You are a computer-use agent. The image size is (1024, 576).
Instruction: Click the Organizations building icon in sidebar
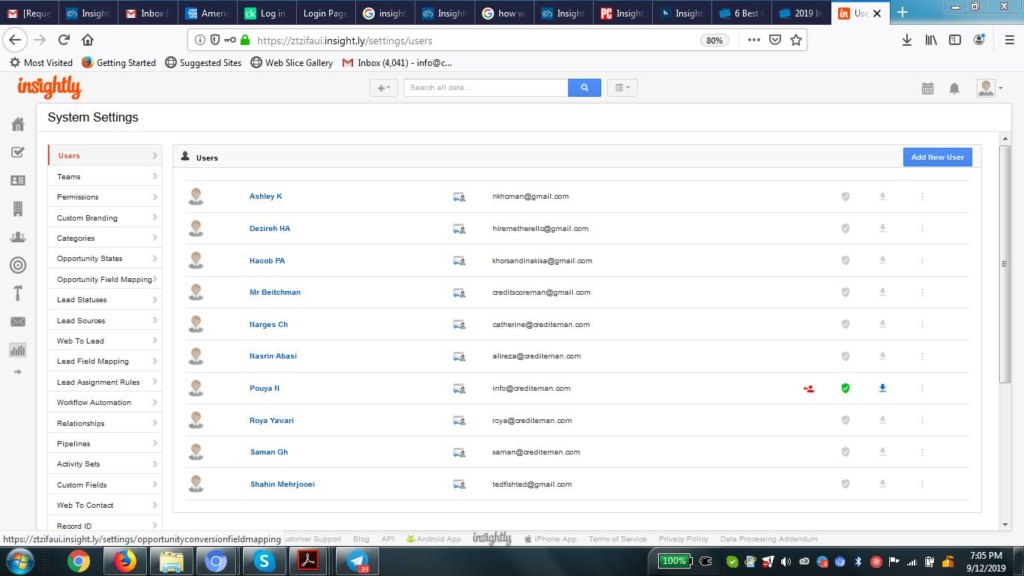coord(17,209)
